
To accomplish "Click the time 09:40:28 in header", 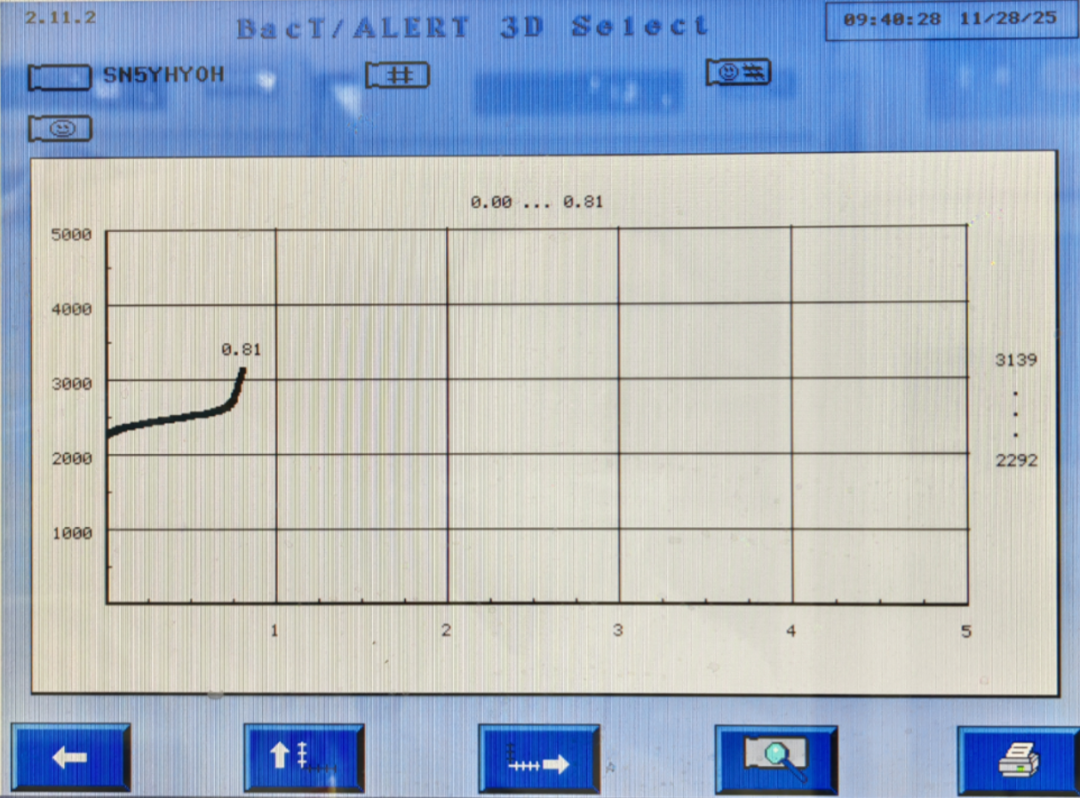I will pos(892,19).
